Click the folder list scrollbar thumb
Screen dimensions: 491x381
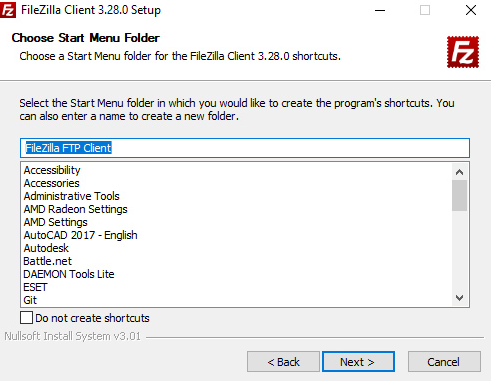[x=459, y=195]
